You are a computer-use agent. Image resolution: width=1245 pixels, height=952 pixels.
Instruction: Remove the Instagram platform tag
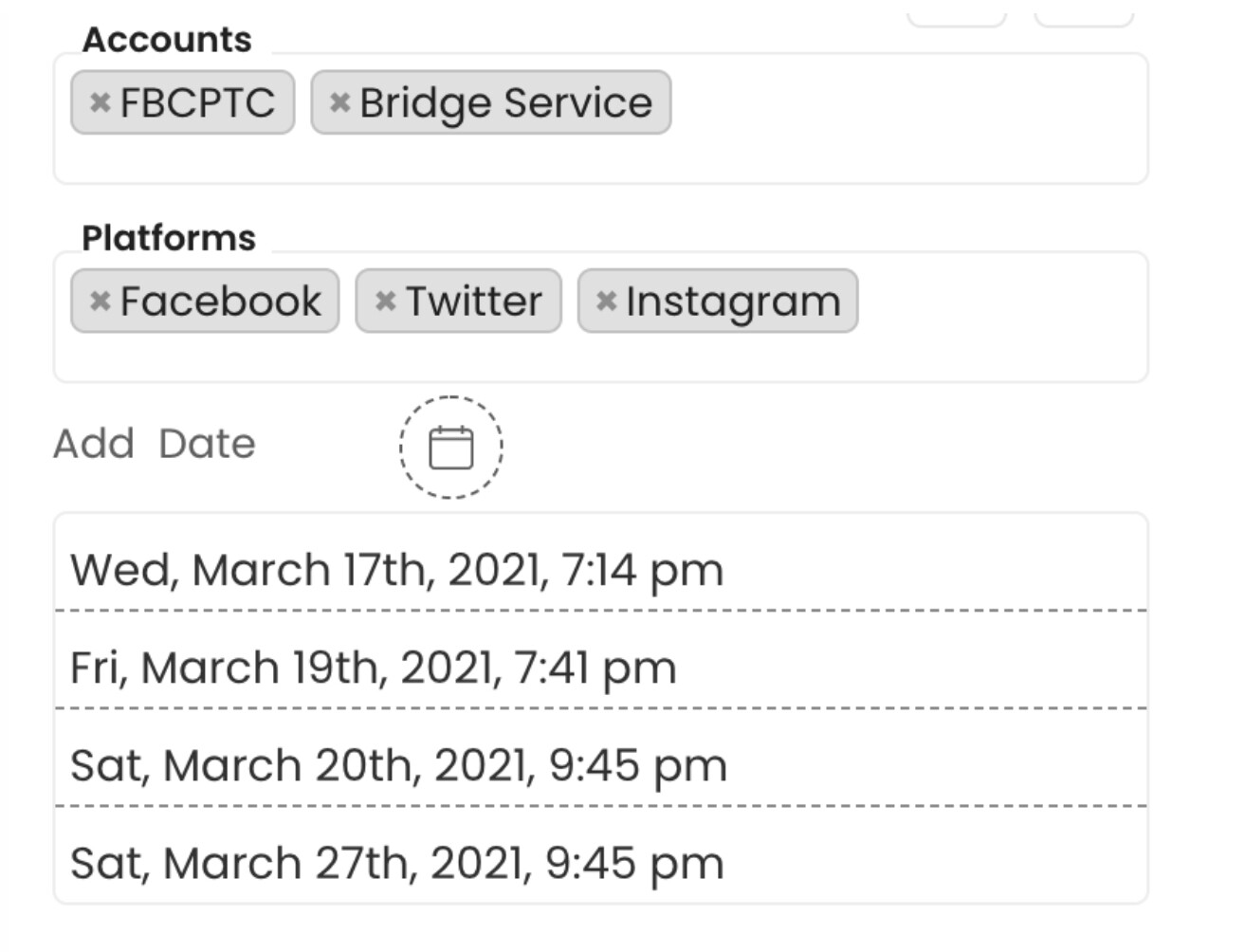[x=606, y=302]
